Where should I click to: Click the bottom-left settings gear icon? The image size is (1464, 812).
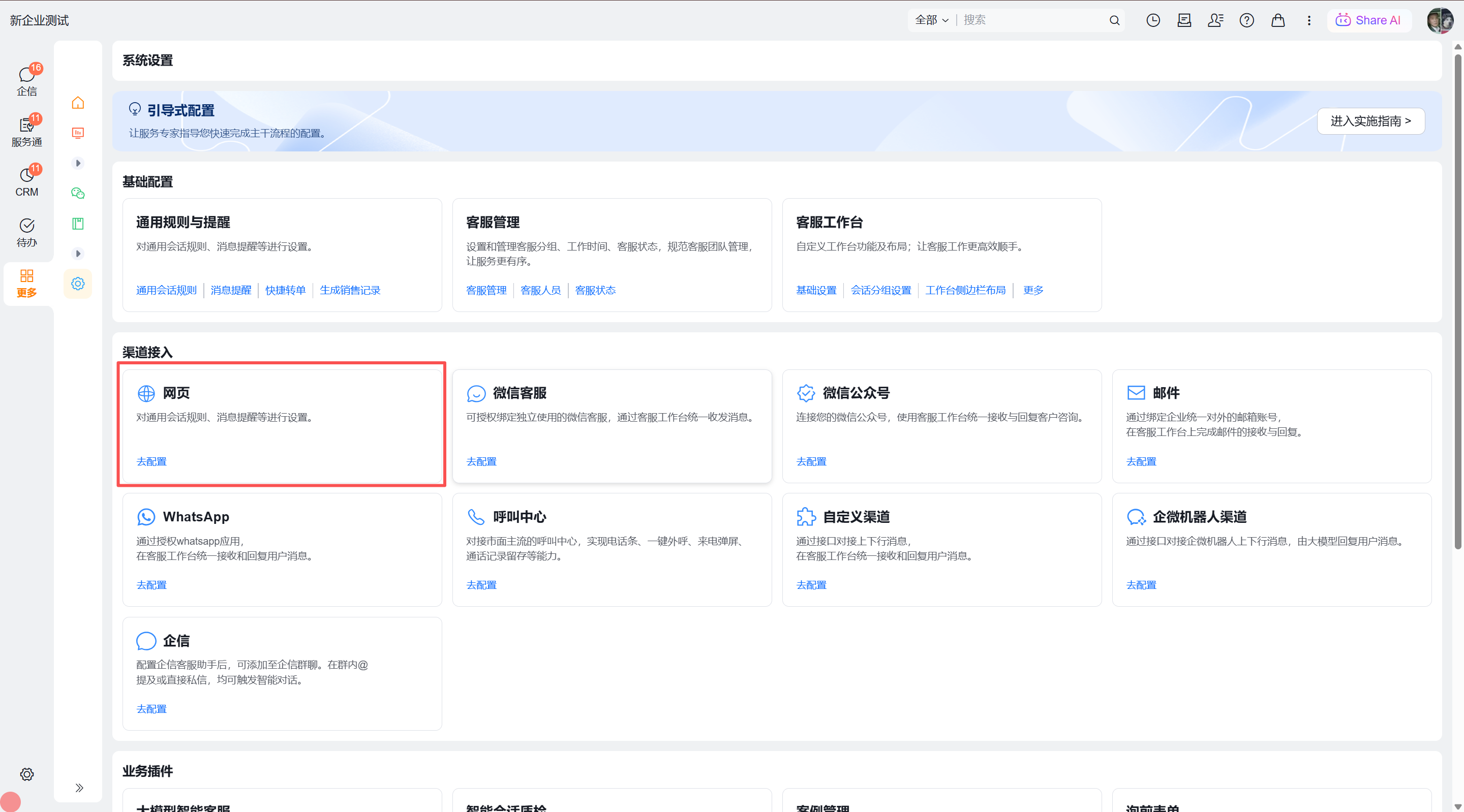point(27,774)
